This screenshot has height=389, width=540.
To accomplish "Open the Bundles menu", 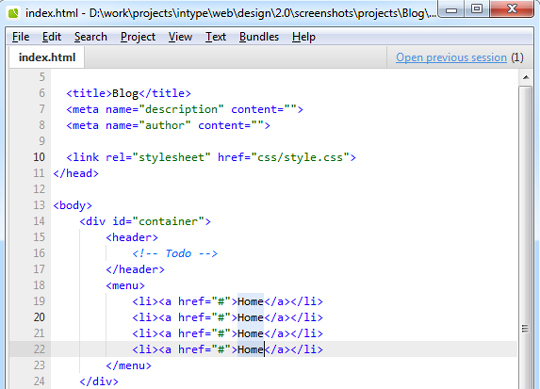I will tap(259, 37).
